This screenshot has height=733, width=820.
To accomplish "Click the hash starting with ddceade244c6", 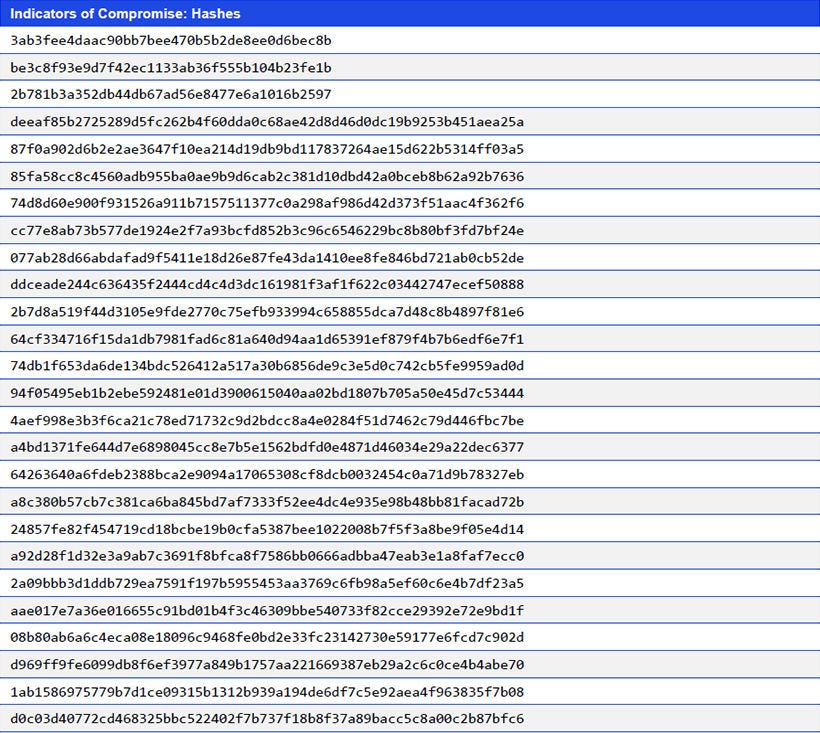I will pyautogui.click(x=267, y=284).
